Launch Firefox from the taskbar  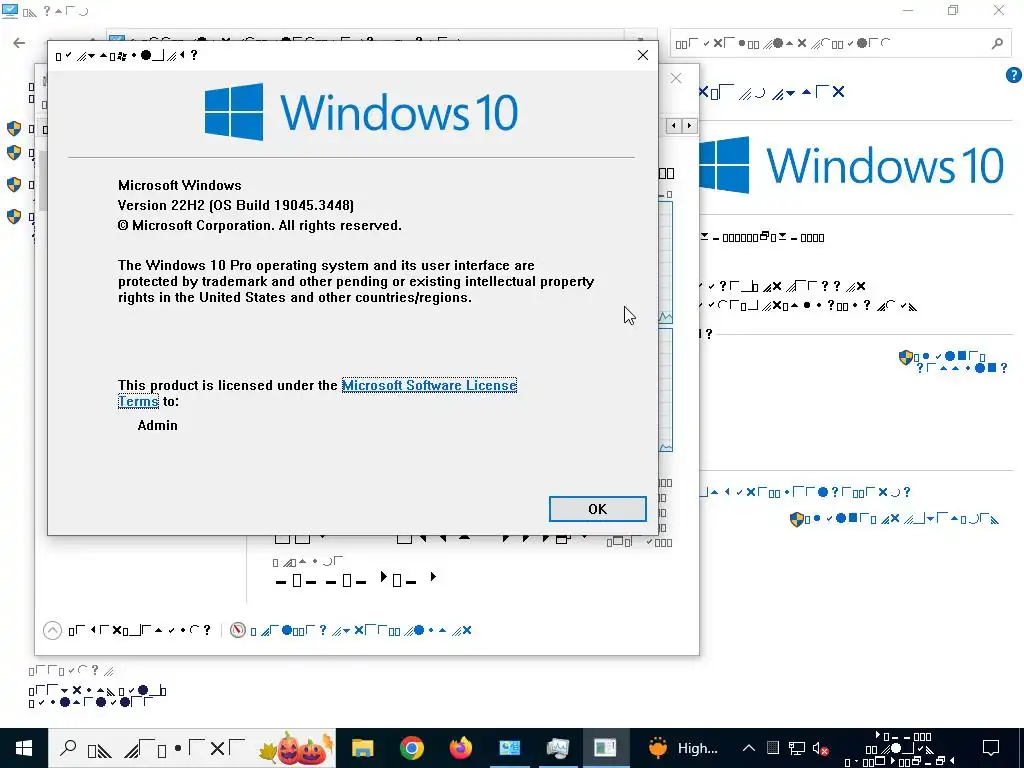point(460,748)
